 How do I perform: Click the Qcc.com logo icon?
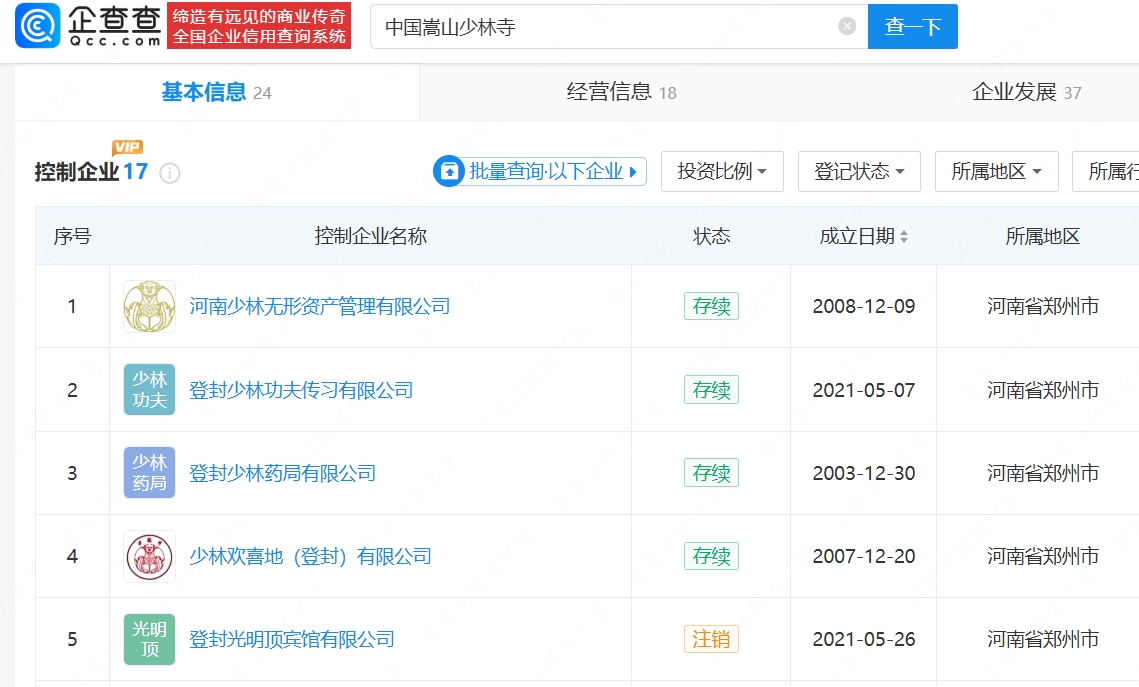pyautogui.click(x=37, y=26)
